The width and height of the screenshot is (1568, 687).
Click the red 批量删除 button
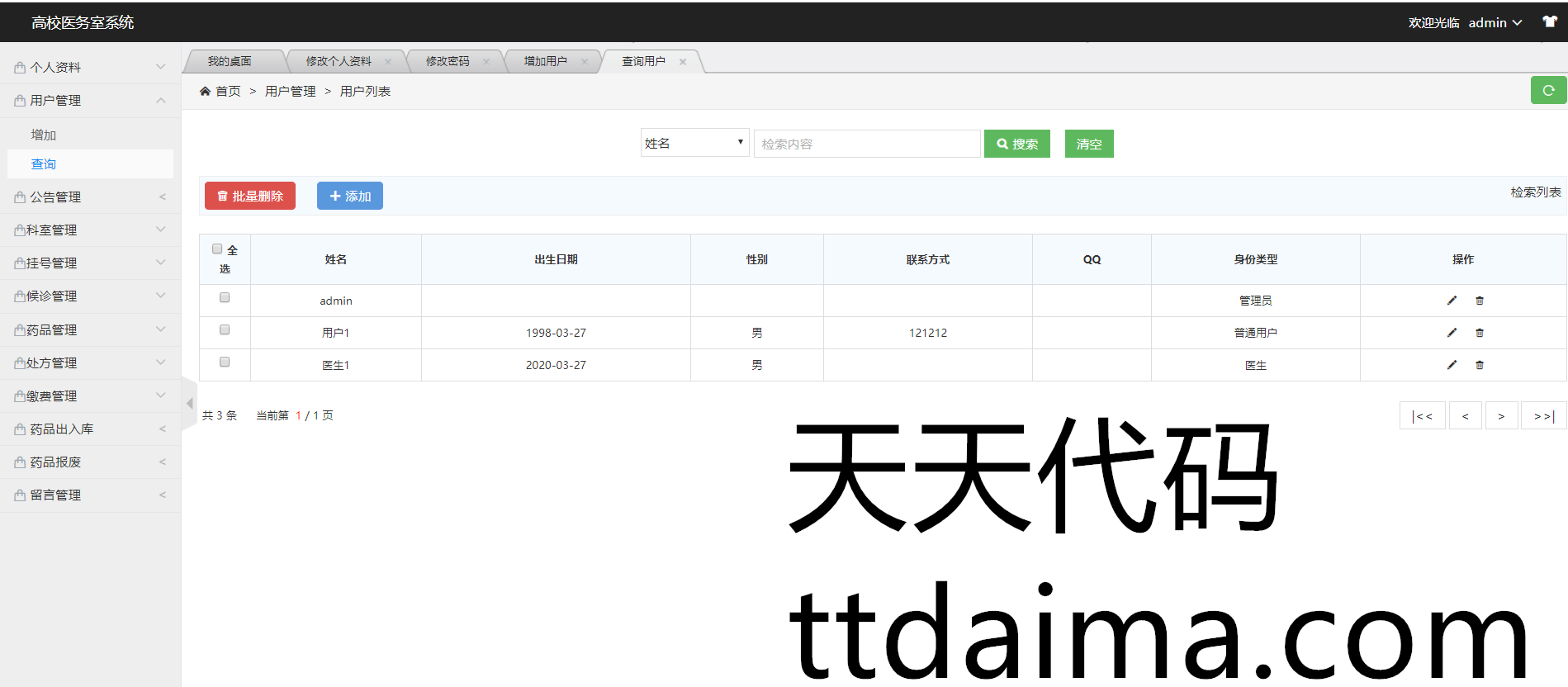tap(249, 196)
